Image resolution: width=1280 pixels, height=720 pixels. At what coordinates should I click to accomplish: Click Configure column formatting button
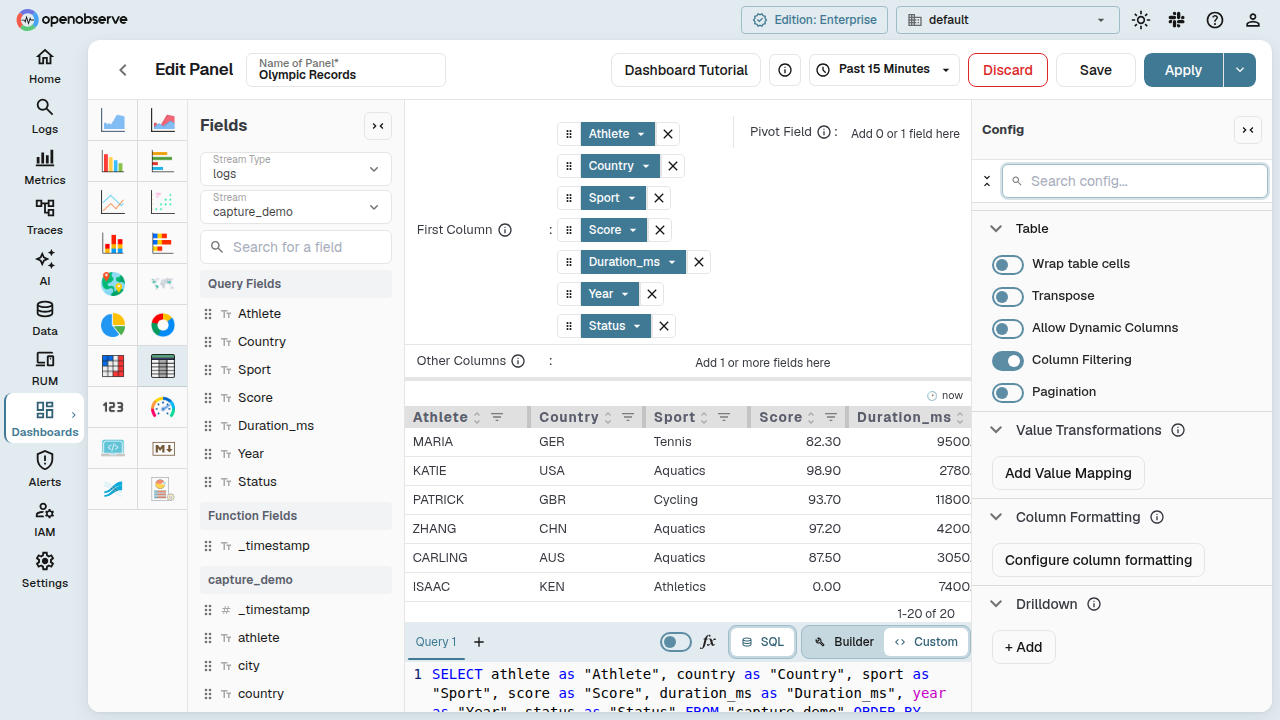[x=1098, y=560]
